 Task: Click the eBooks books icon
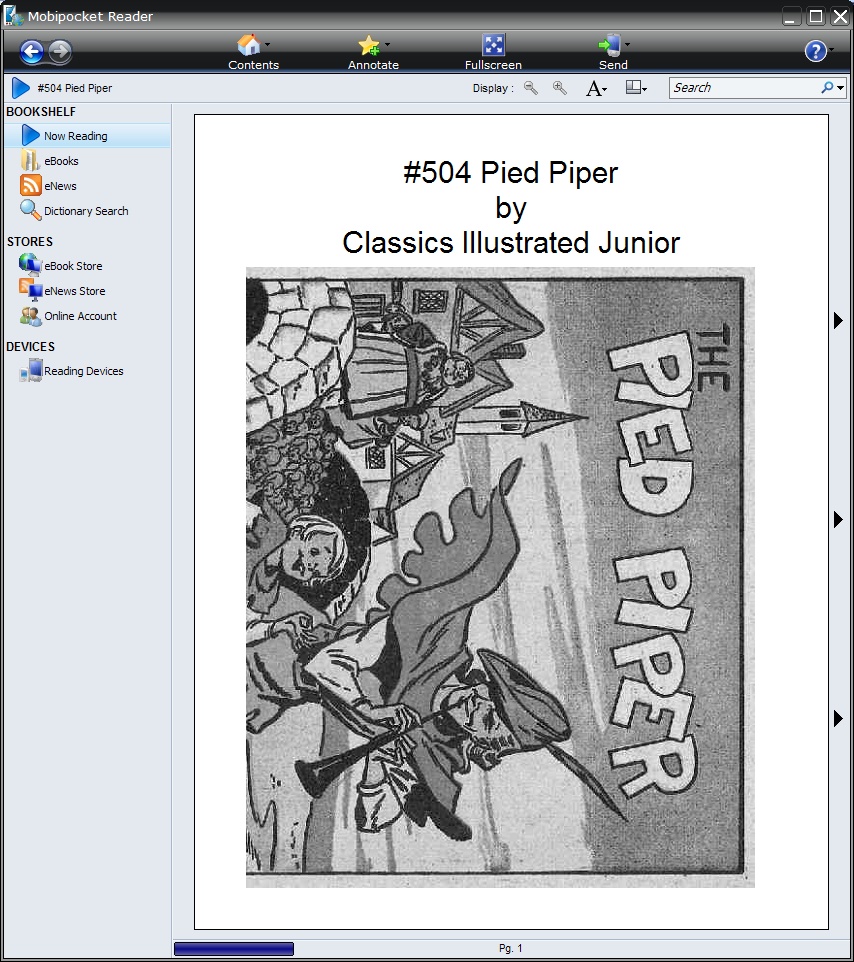tap(30, 160)
